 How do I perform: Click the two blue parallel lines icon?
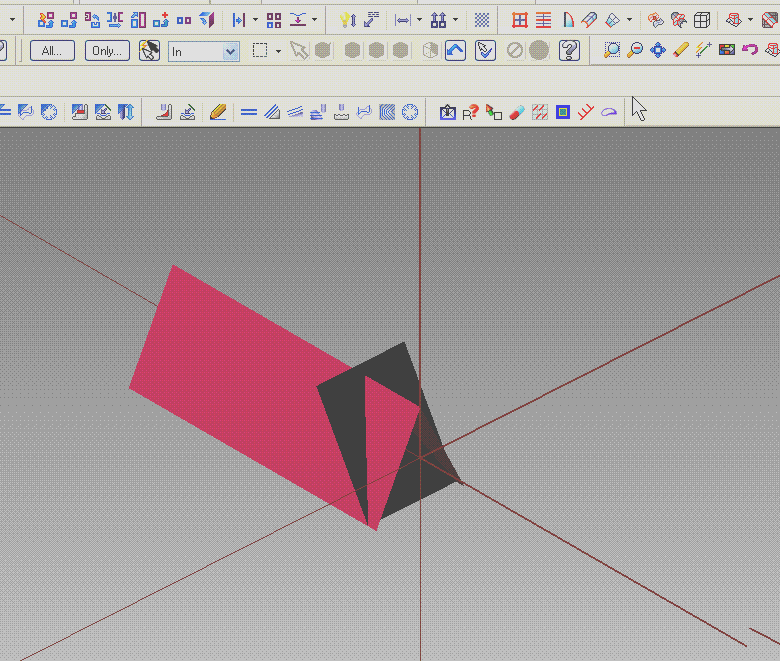click(249, 112)
